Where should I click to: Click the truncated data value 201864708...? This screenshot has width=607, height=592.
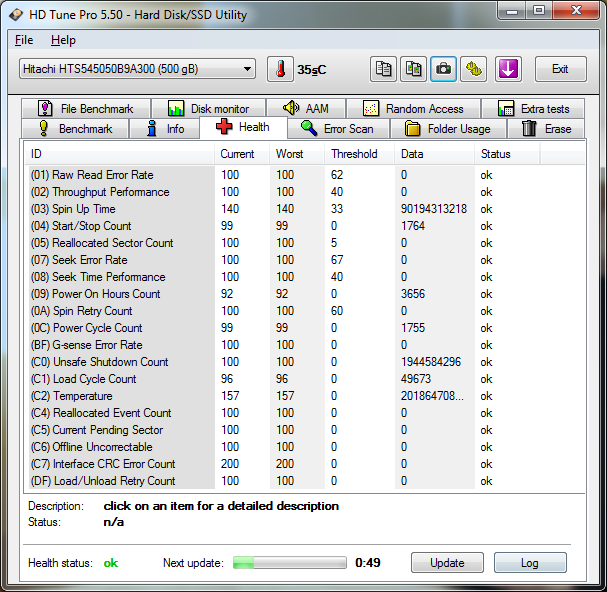click(432, 396)
